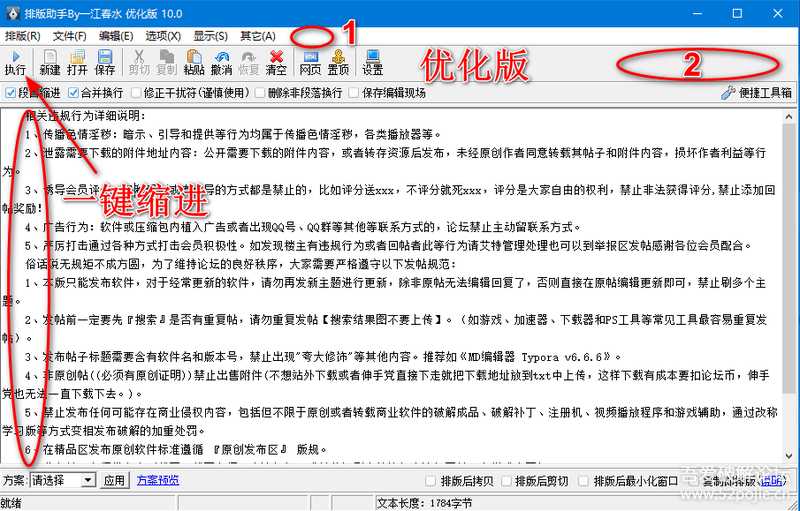The image size is (800, 511).
Task: Open the 便捷工具箱 toolbox
Action: [x=756, y=93]
